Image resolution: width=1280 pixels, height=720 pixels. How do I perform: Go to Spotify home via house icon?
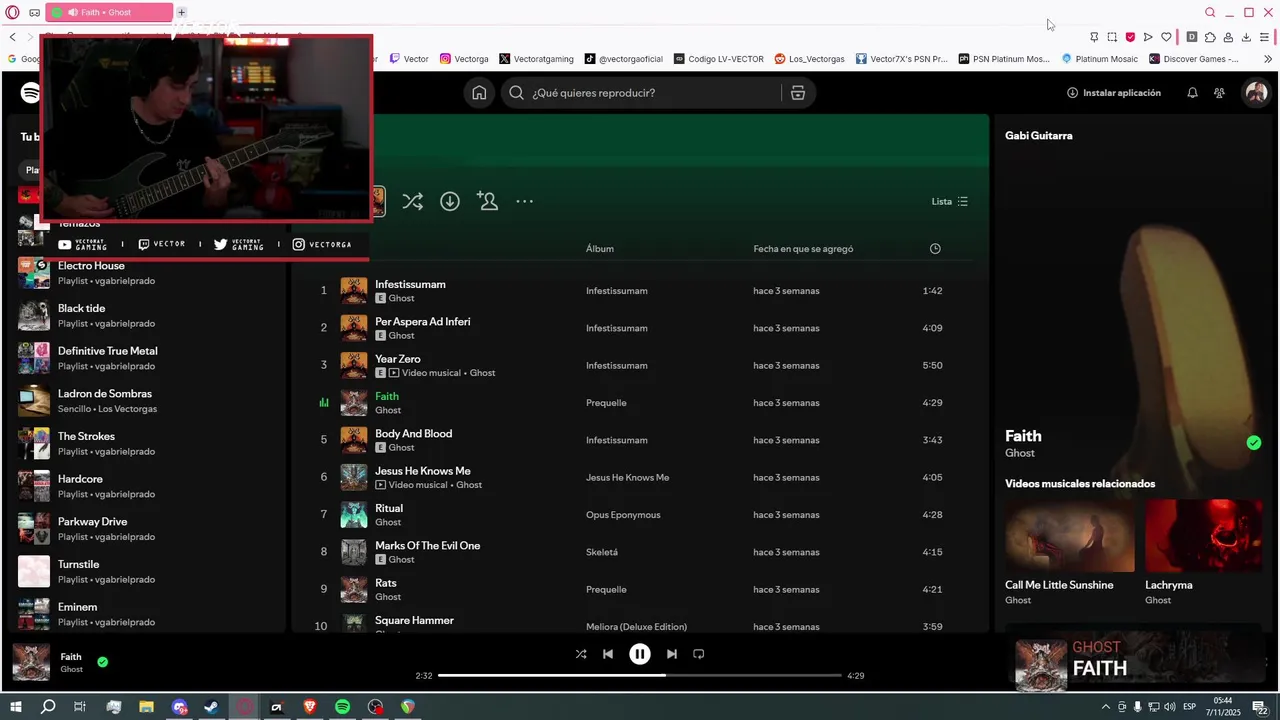point(479,93)
